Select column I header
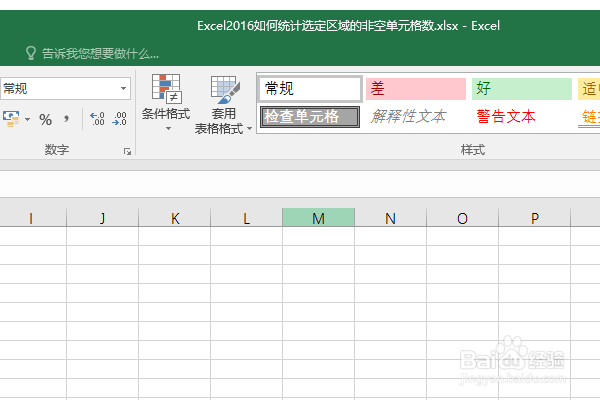Viewport: 600px width, 400px height. (33, 217)
